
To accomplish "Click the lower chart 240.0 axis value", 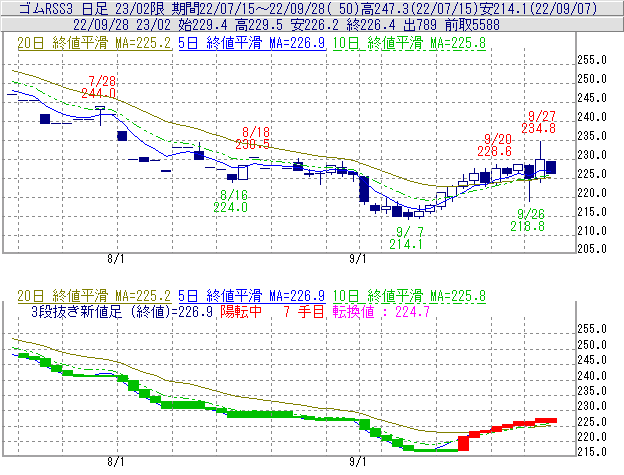I will coord(592,376).
